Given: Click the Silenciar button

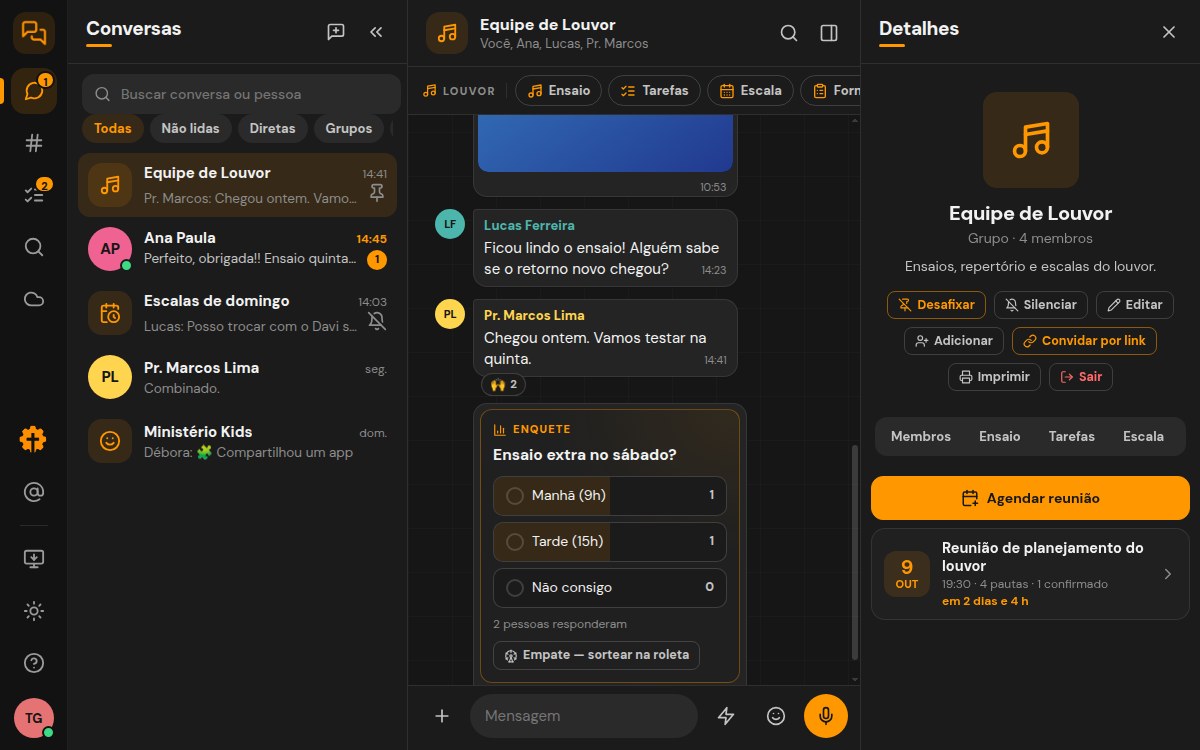Looking at the screenshot, I should coord(1041,304).
